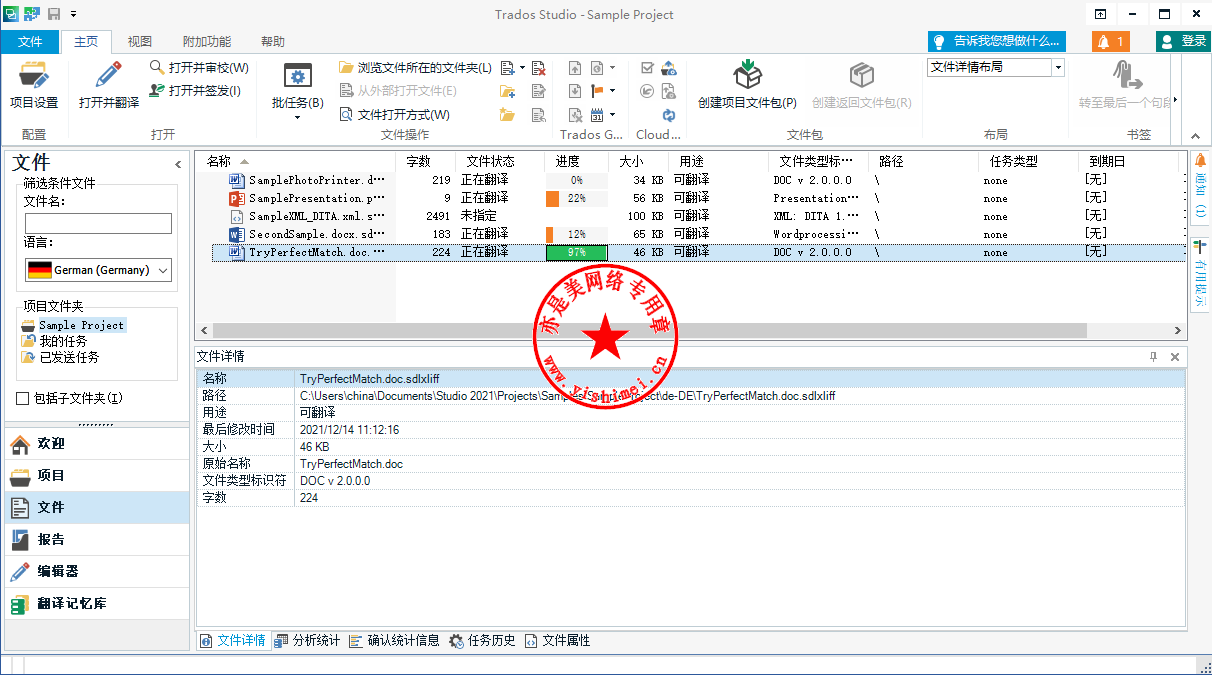Switch to the 视图 ribbon tab
The image size is (1212, 675).
click(x=140, y=42)
